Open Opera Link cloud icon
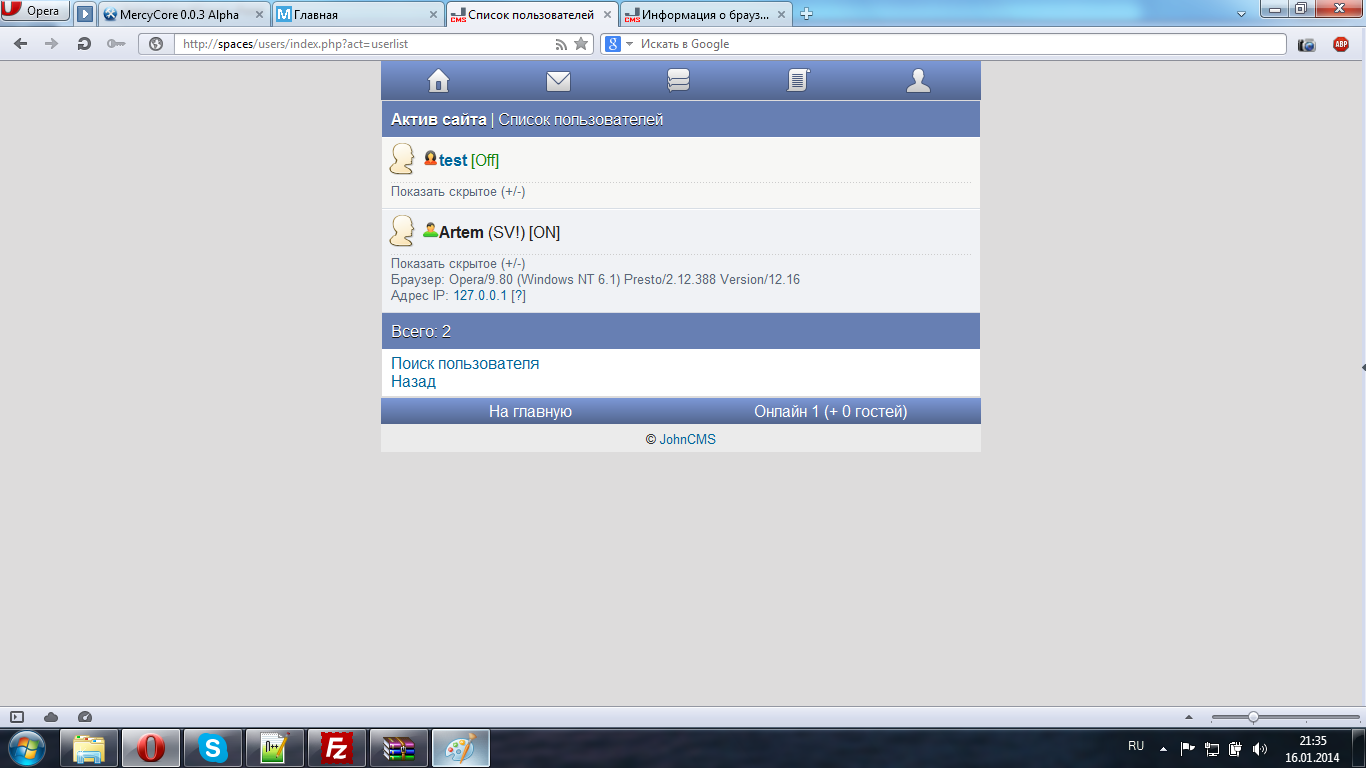The height and width of the screenshot is (768, 1366). click(x=51, y=716)
